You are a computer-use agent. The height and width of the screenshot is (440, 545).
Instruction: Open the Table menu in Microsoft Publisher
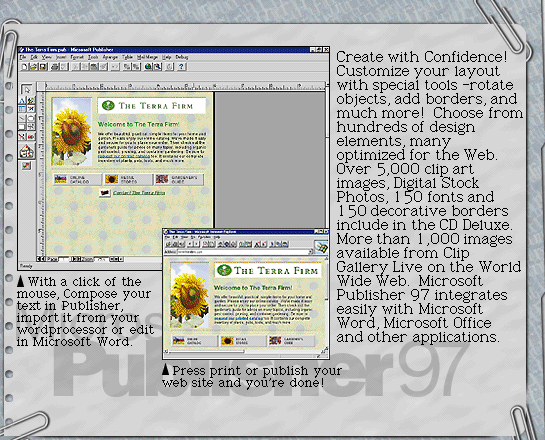pyautogui.click(x=128, y=57)
